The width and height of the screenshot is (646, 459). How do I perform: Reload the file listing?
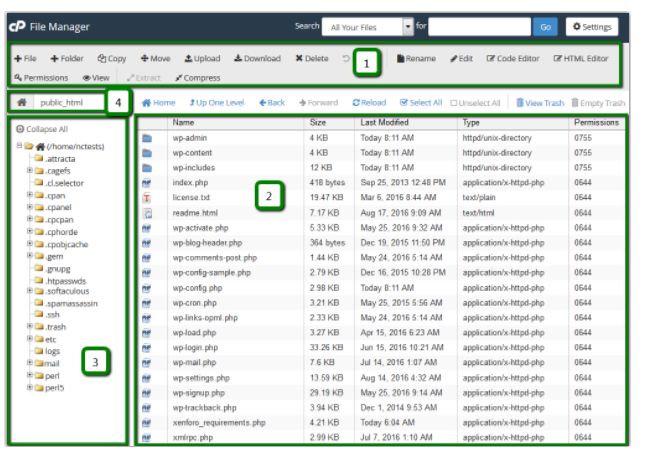369,103
